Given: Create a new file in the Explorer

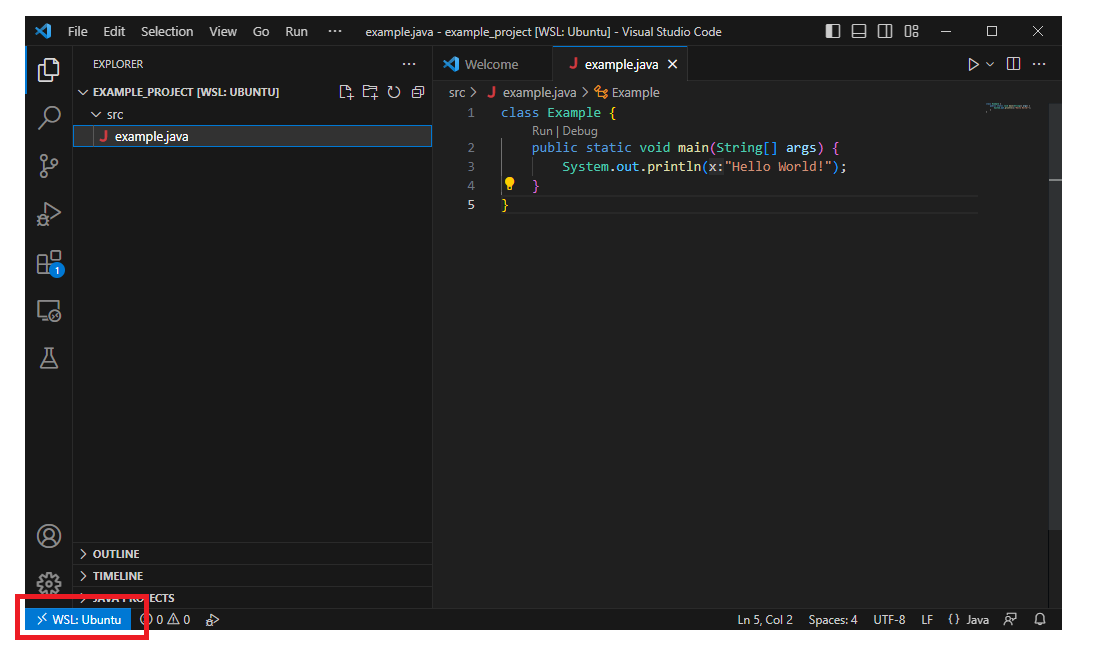Looking at the screenshot, I should pos(346,91).
